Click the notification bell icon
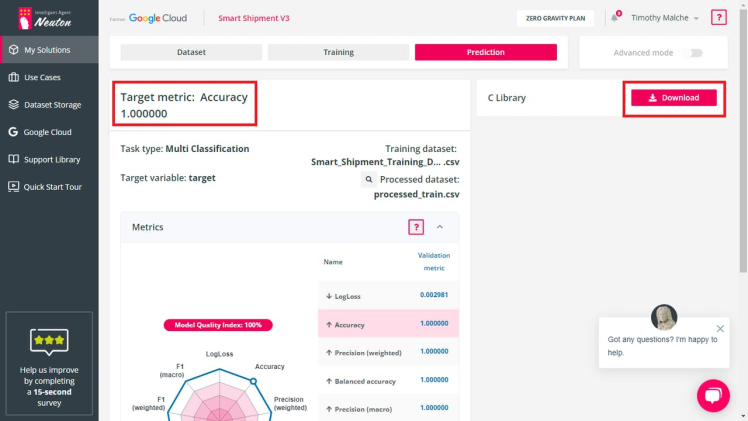The height and width of the screenshot is (421, 748). (614, 18)
